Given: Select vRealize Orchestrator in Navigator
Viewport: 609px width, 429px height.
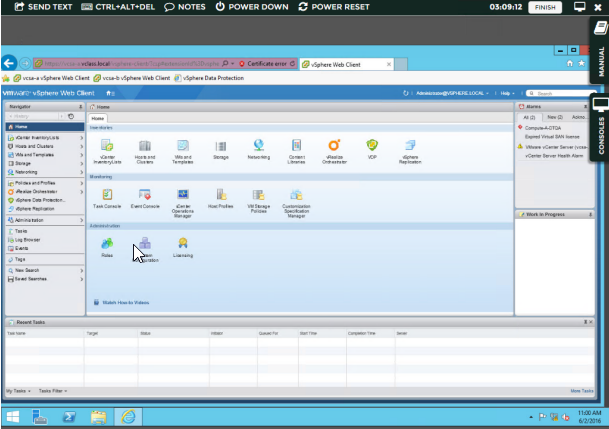Looking at the screenshot, I should tap(45, 191).
